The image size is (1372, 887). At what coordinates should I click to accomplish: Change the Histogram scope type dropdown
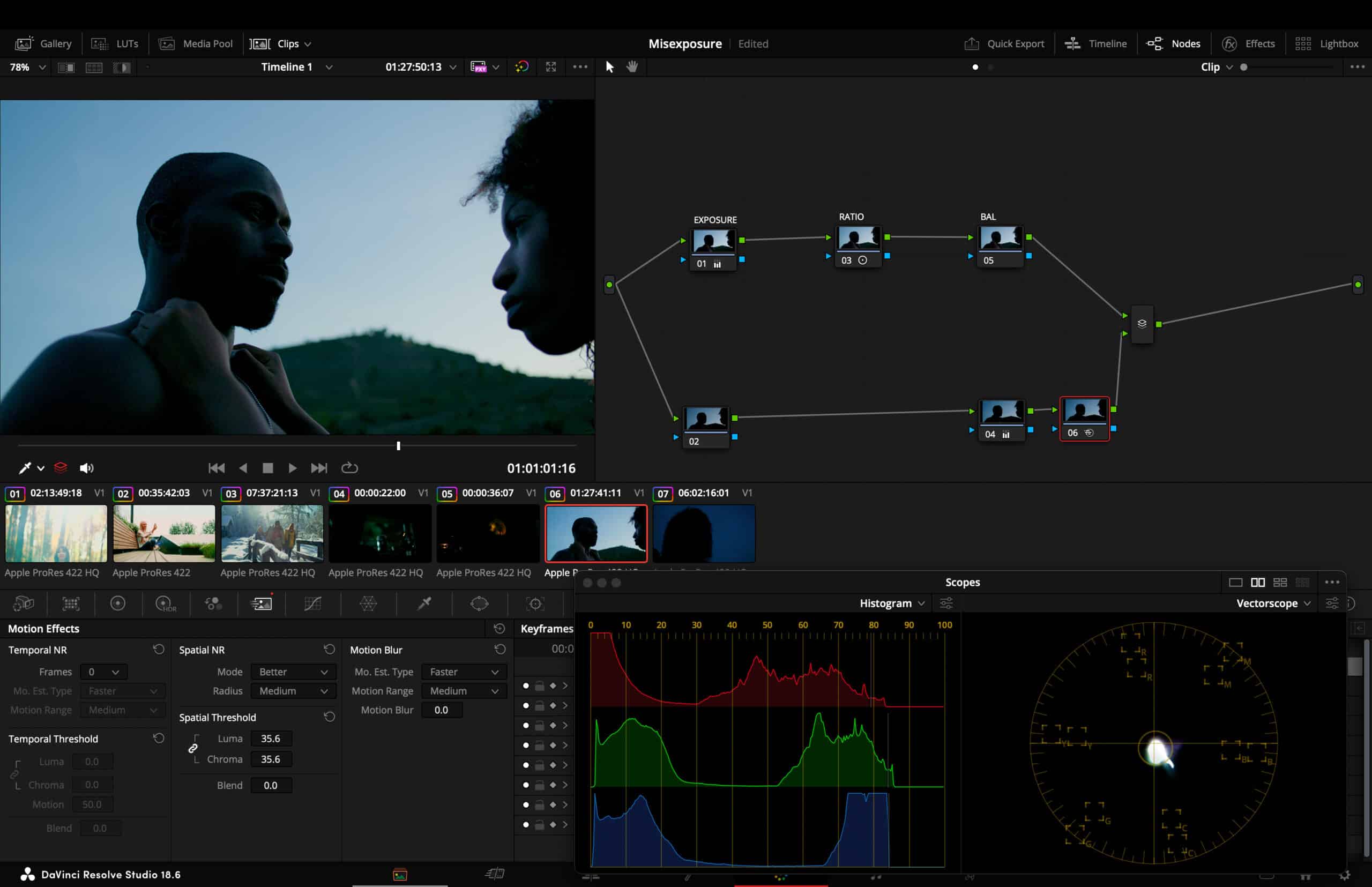point(892,603)
